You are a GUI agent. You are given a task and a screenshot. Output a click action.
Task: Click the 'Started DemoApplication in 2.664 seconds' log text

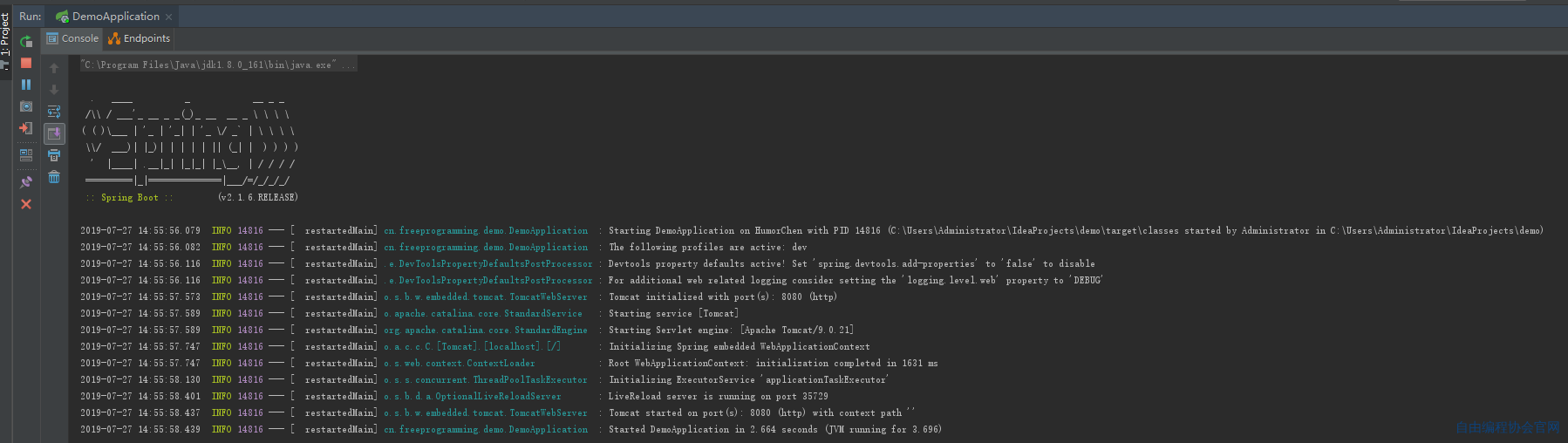[774, 430]
